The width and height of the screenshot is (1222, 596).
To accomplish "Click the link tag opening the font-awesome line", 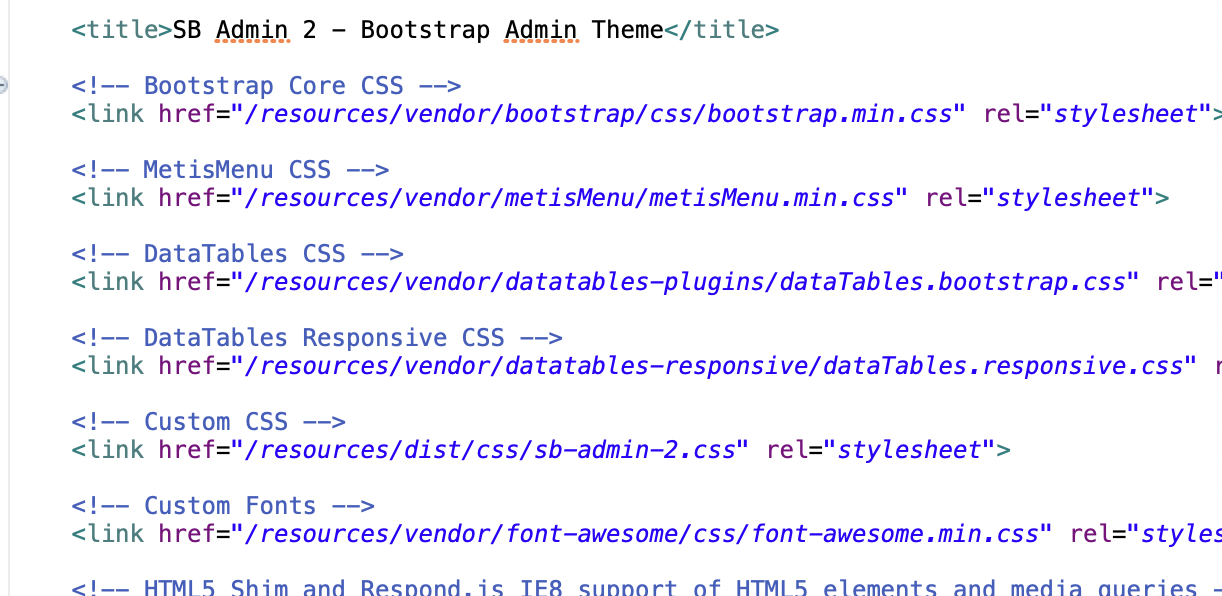I will tap(108, 534).
